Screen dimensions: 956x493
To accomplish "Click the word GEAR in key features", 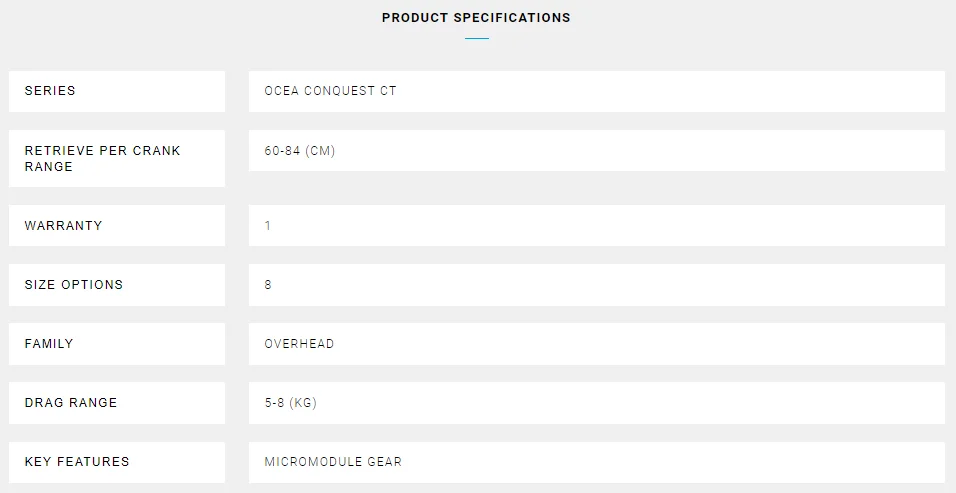I will (x=383, y=462).
